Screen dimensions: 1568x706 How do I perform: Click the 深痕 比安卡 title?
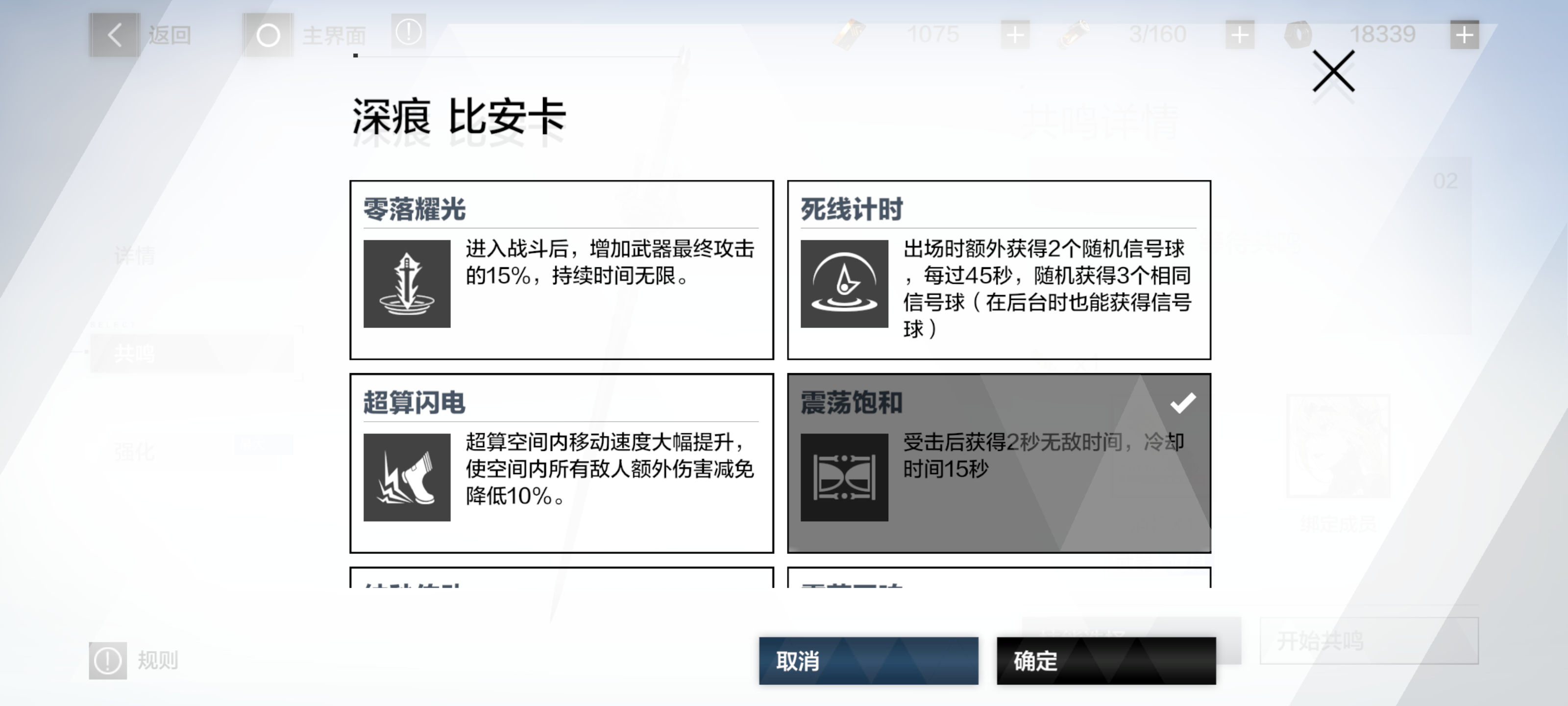(460, 116)
